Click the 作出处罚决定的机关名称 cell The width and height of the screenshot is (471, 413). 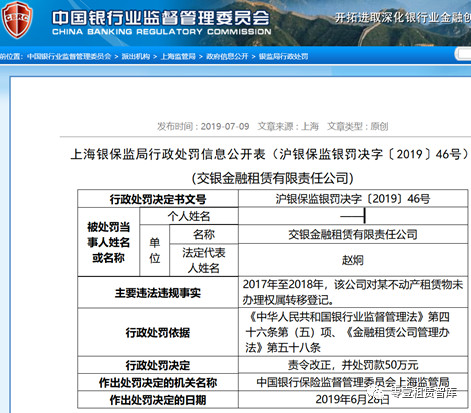tap(158, 382)
